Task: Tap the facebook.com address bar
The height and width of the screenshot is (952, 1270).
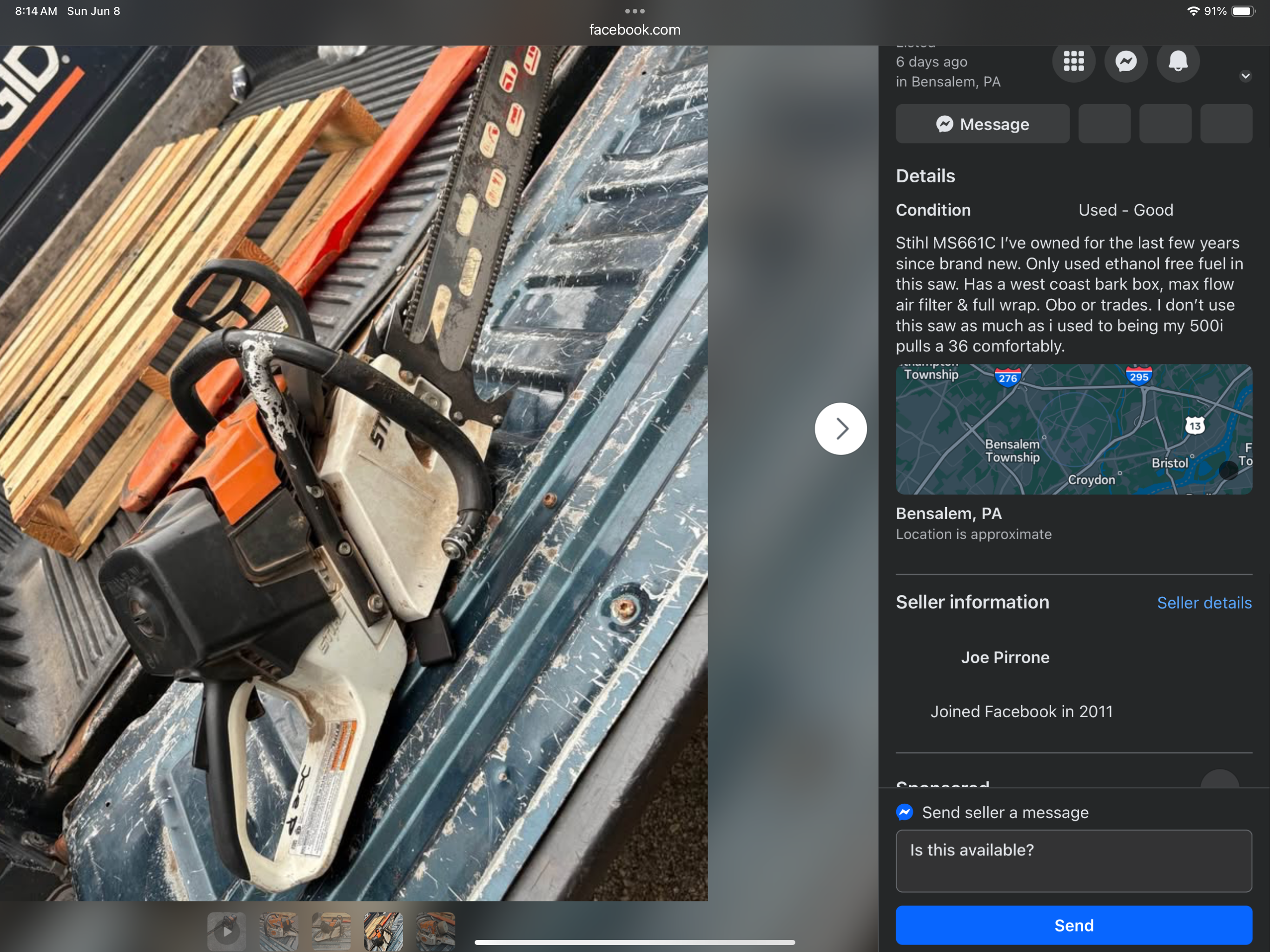Action: click(x=635, y=30)
